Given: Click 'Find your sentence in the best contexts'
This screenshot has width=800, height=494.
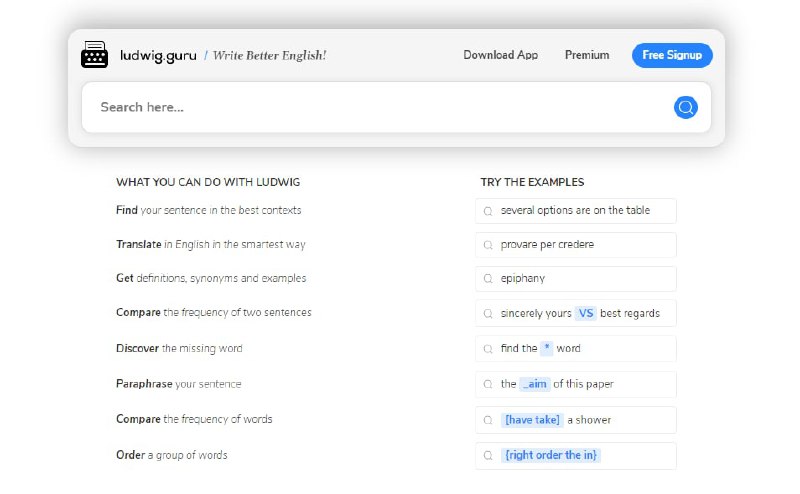Looking at the screenshot, I should coord(209,210).
